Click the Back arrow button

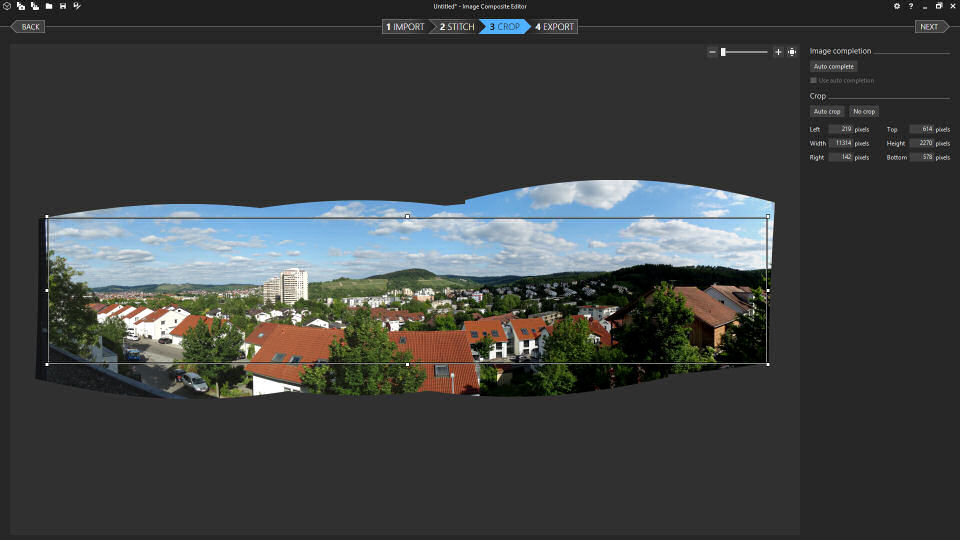[28, 27]
